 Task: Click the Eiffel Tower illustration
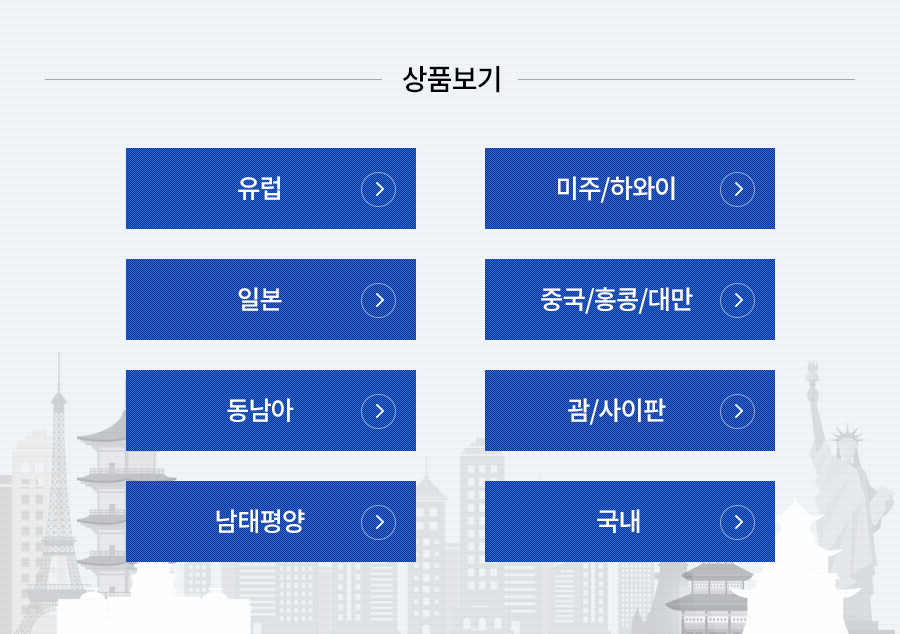56,493
